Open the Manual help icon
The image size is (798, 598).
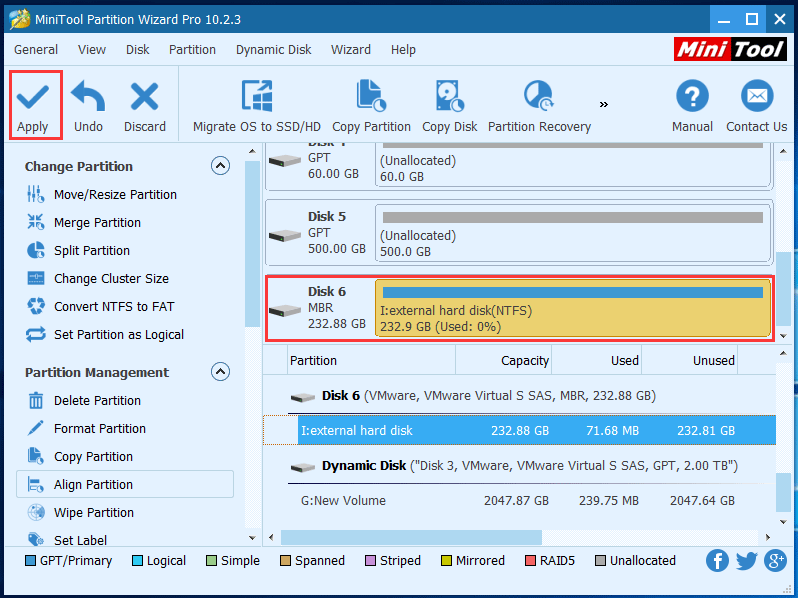(x=692, y=97)
